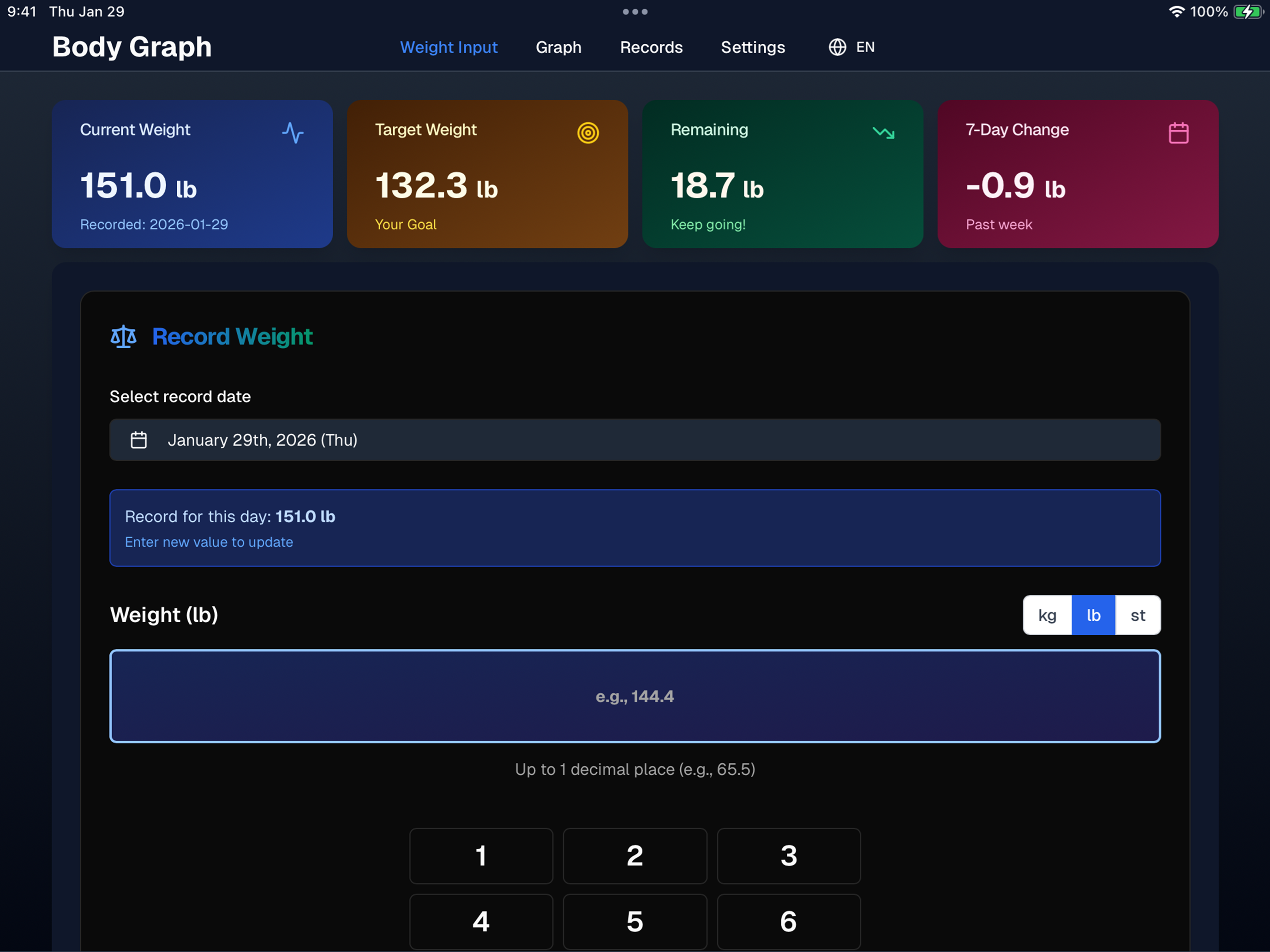Image resolution: width=1270 pixels, height=952 pixels.
Task: Click the battery status icon
Action: pyautogui.click(x=1247, y=12)
